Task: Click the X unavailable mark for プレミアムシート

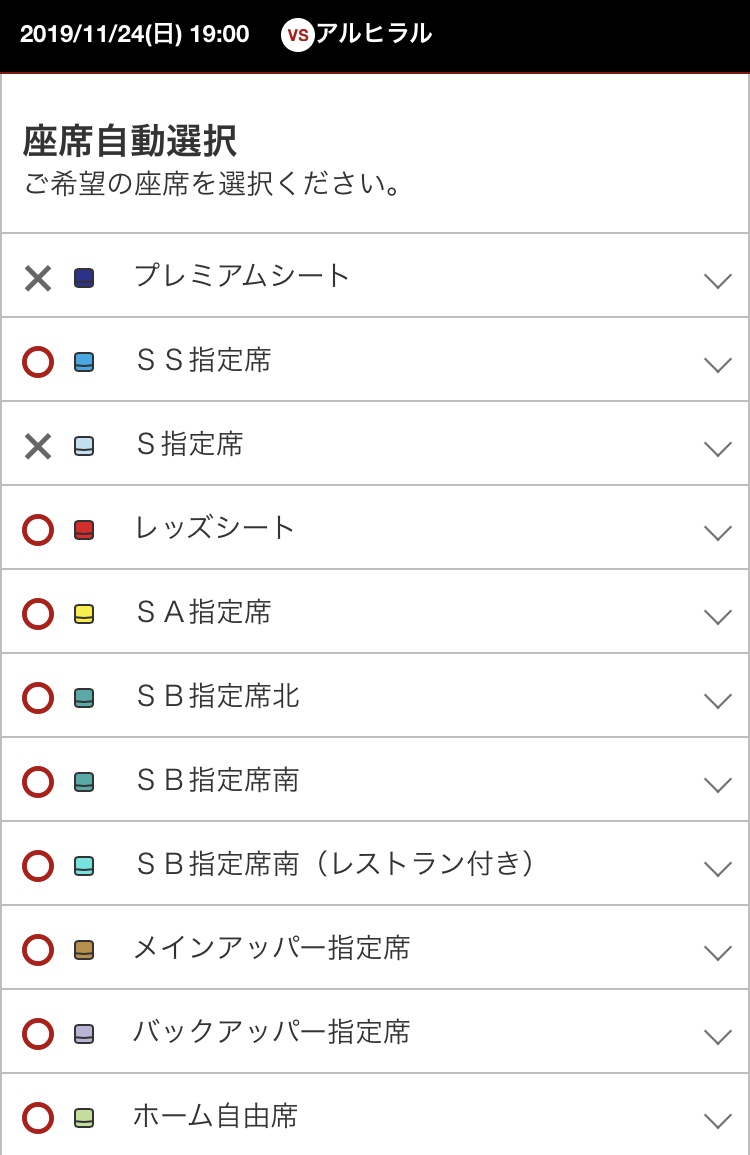Action: click(x=38, y=278)
